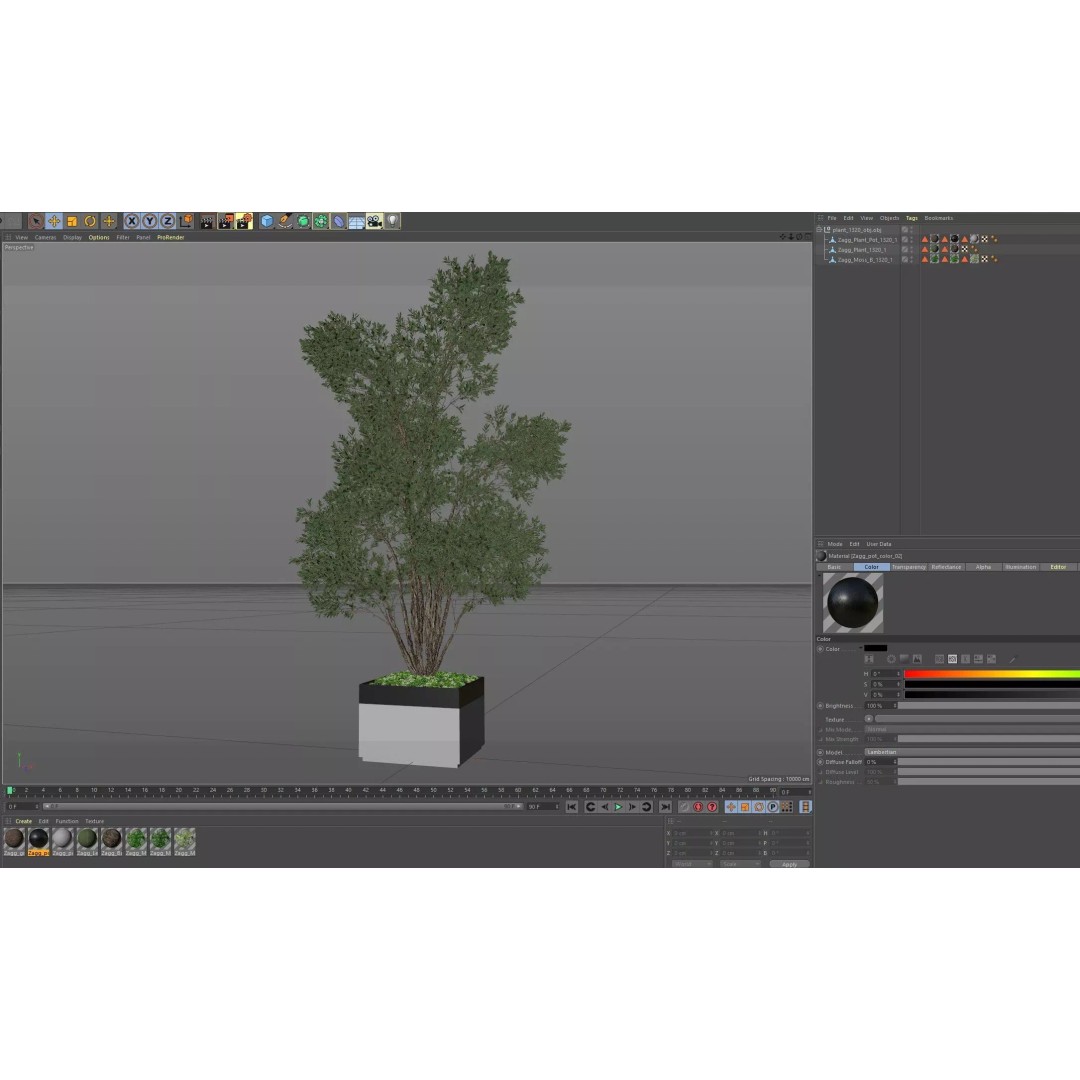Screen dimensions: 1080x1080
Task: Render the active view clapperboard icon
Action: (x=207, y=221)
